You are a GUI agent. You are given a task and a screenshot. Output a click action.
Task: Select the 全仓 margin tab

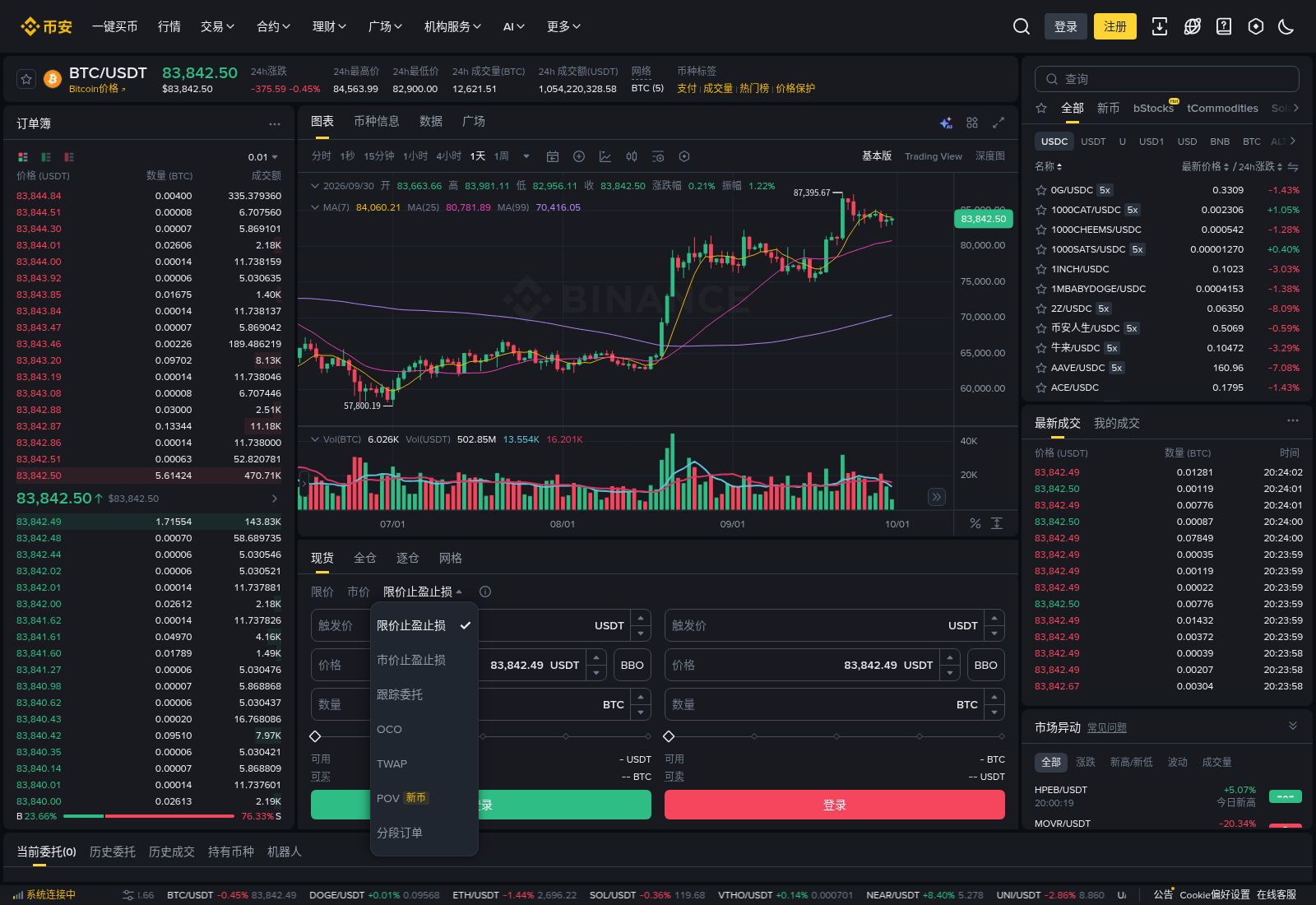[x=365, y=559]
